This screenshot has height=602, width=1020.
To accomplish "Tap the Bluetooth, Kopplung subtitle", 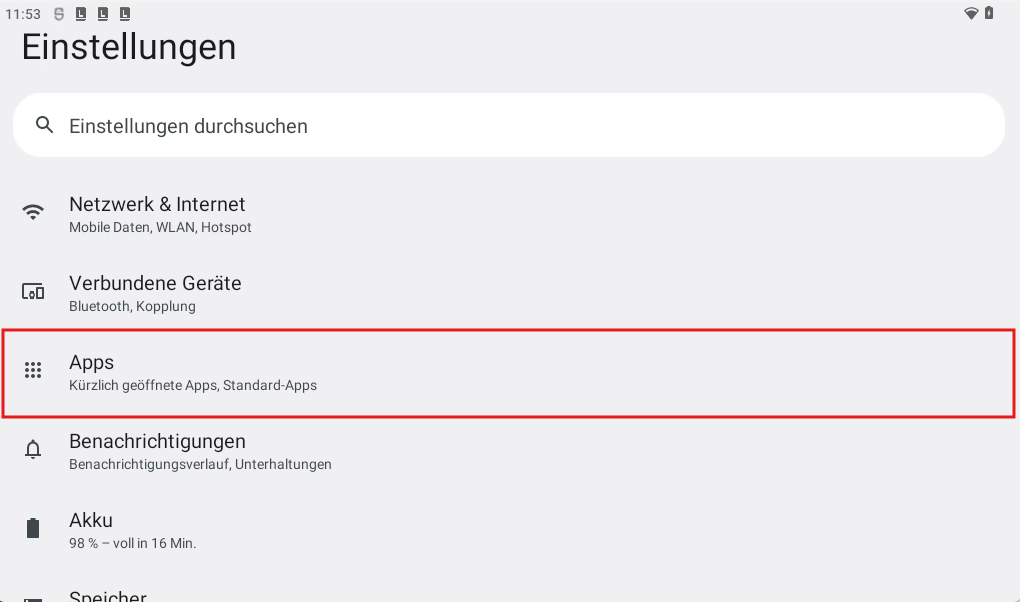I will point(132,306).
